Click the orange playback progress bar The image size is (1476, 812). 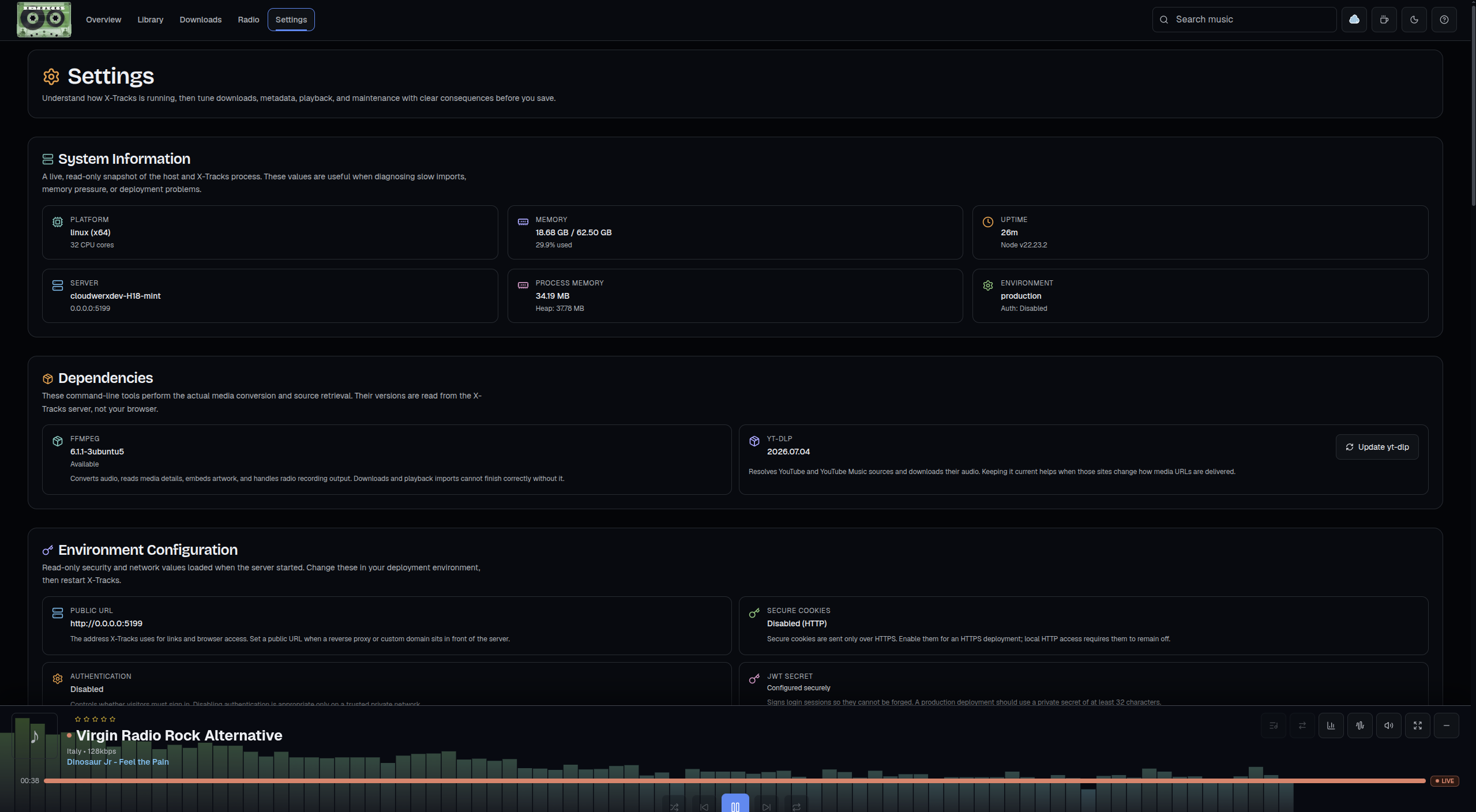click(735, 781)
